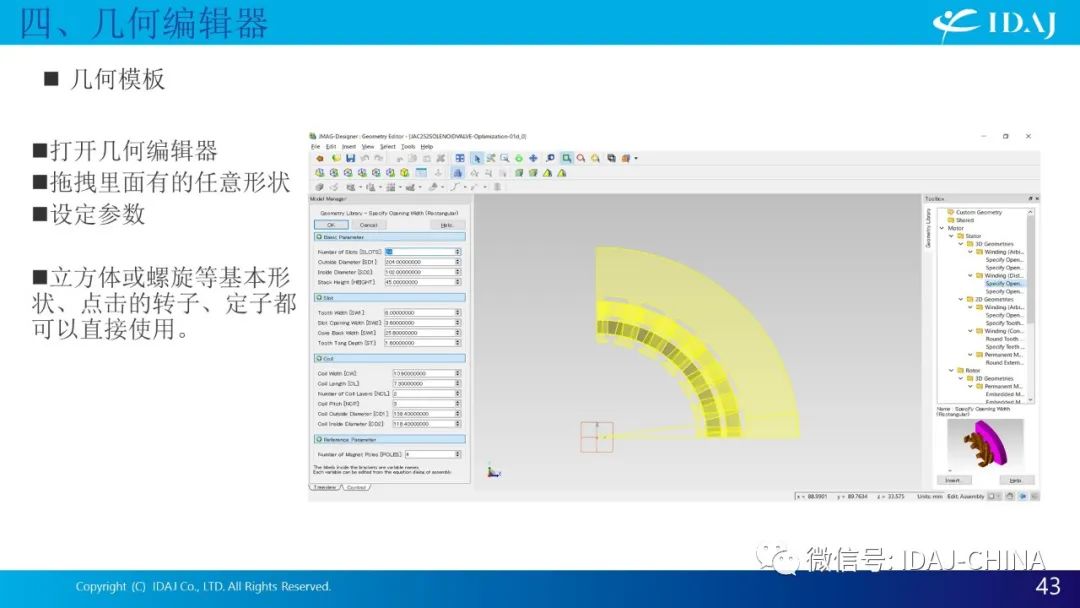1080x608 pixels.
Task: Collapse the Reference Parameter section
Action: click(318, 439)
